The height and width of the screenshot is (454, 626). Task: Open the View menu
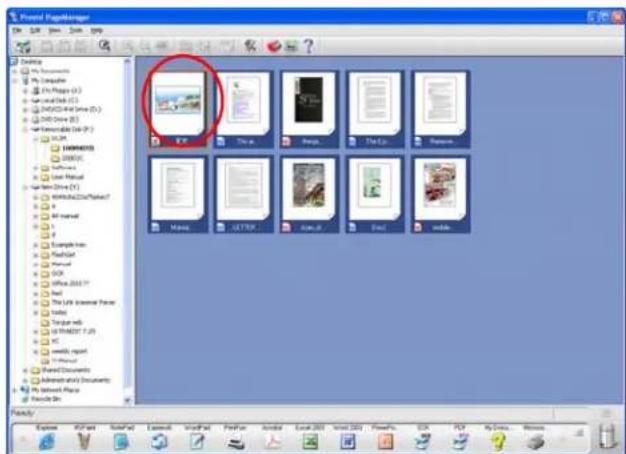click(55, 30)
